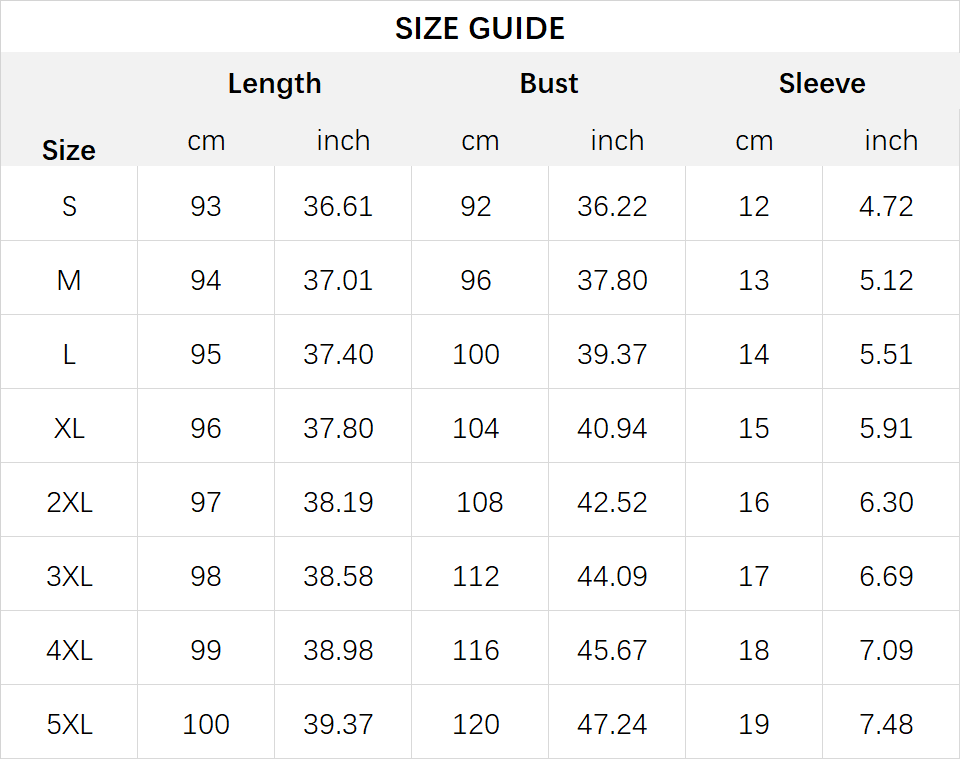Select the 4XL size row label

(x=69, y=651)
